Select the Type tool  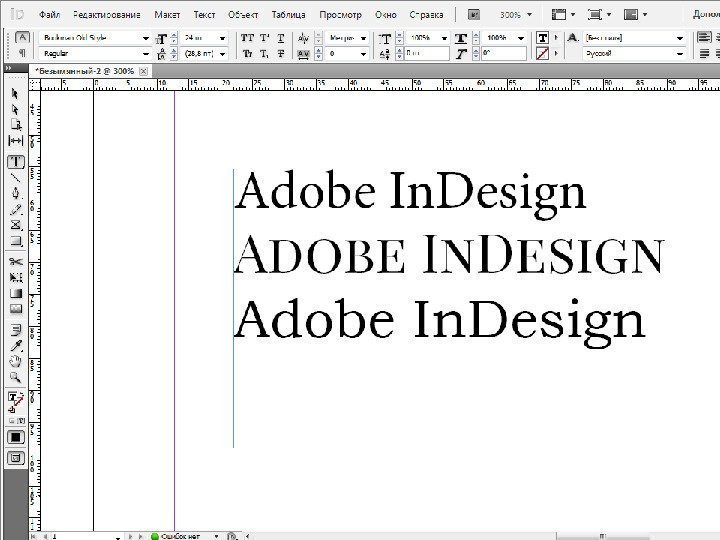click(x=15, y=162)
